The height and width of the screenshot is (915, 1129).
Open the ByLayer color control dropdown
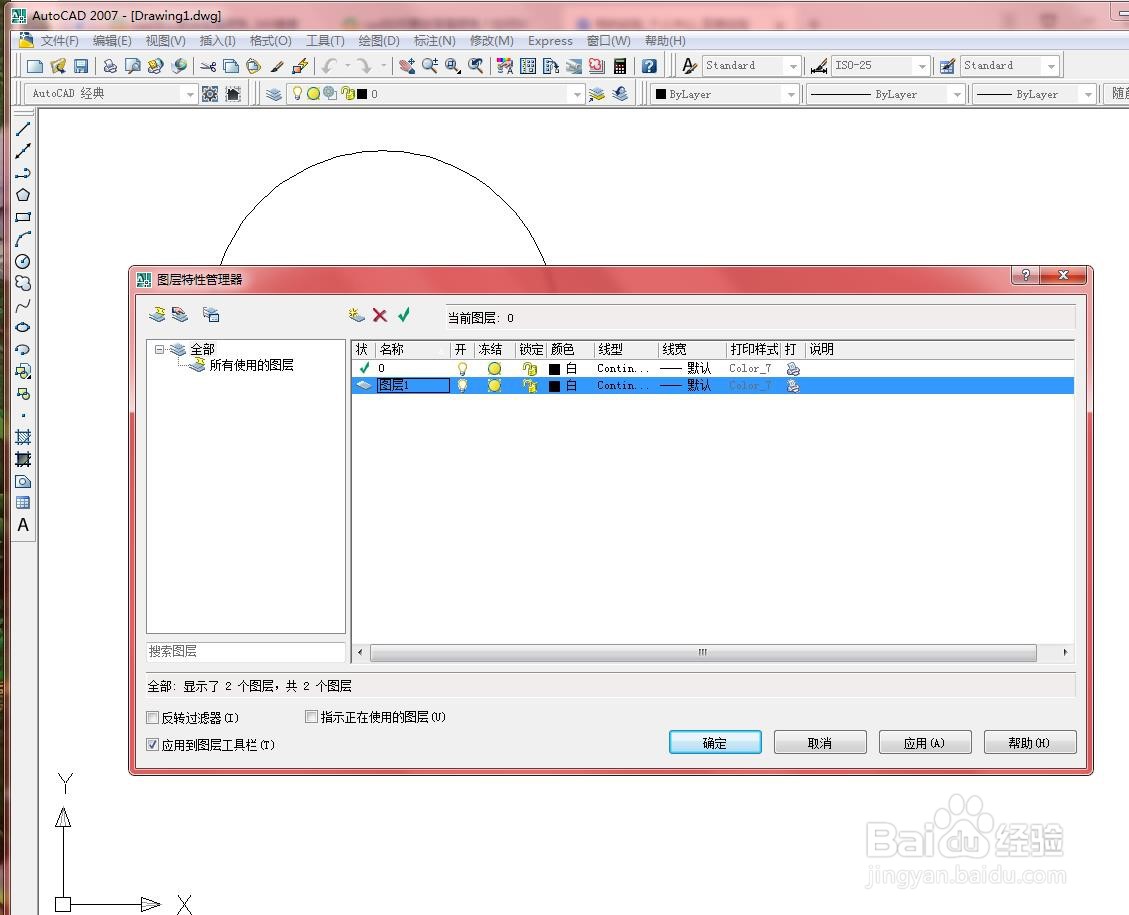click(x=791, y=94)
